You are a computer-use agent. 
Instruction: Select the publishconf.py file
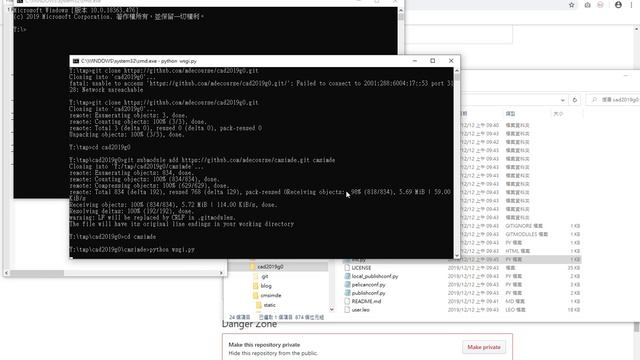(368, 293)
